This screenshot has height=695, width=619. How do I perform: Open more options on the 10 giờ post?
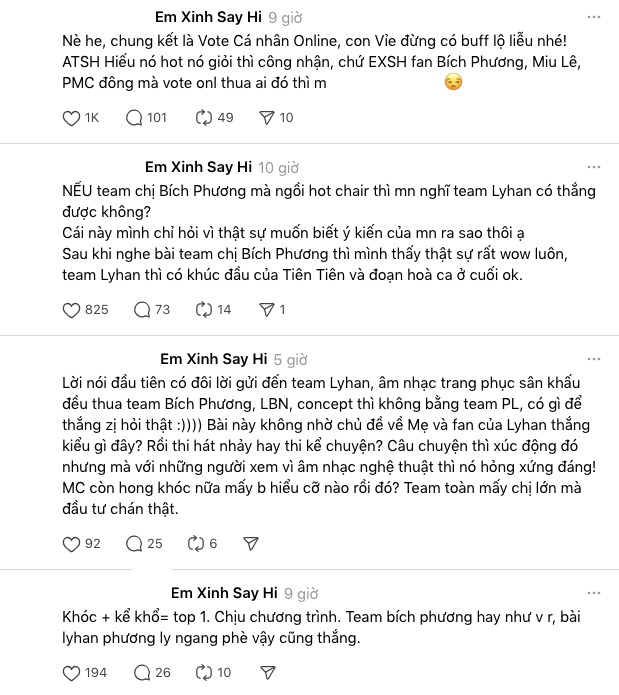pyautogui.click(x=594, y=167)
